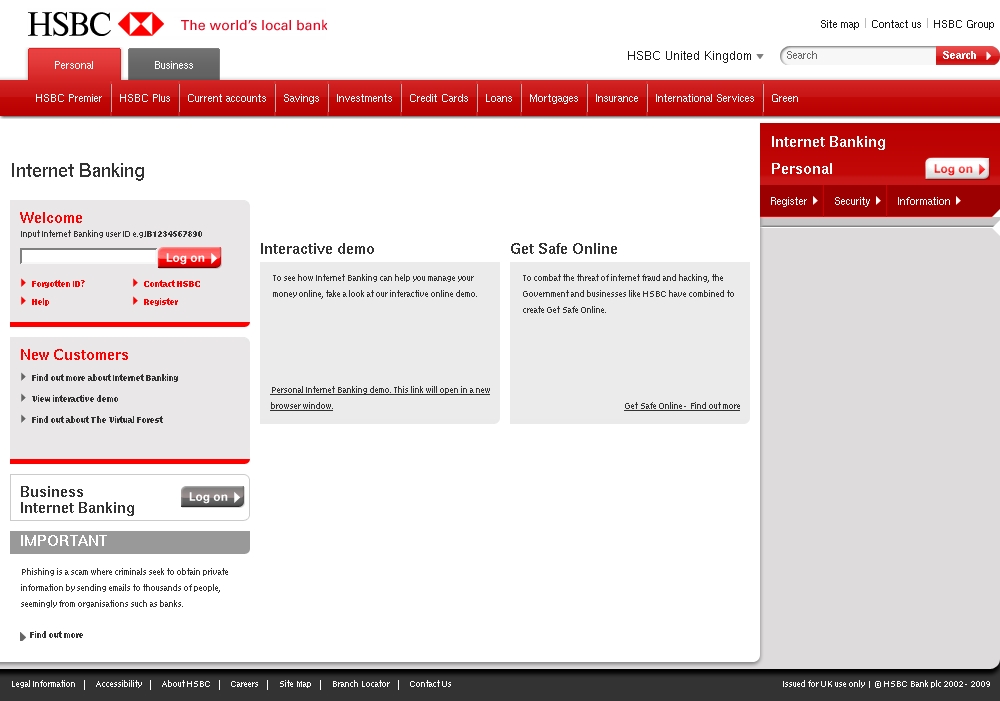This screenshot has width=1000, height=701.
Task: Select Savings in the navigation bar
Action: (x=301, y=98)
